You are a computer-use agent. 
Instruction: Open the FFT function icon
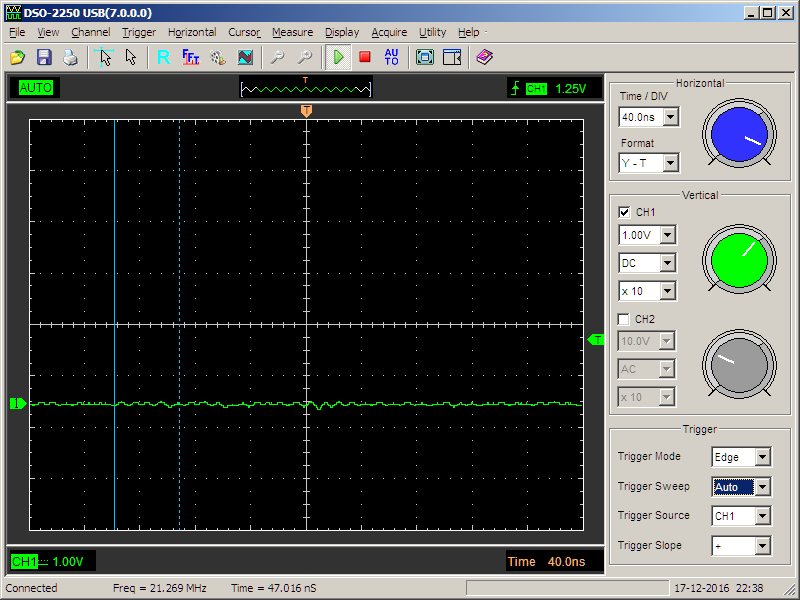(191, 57)
